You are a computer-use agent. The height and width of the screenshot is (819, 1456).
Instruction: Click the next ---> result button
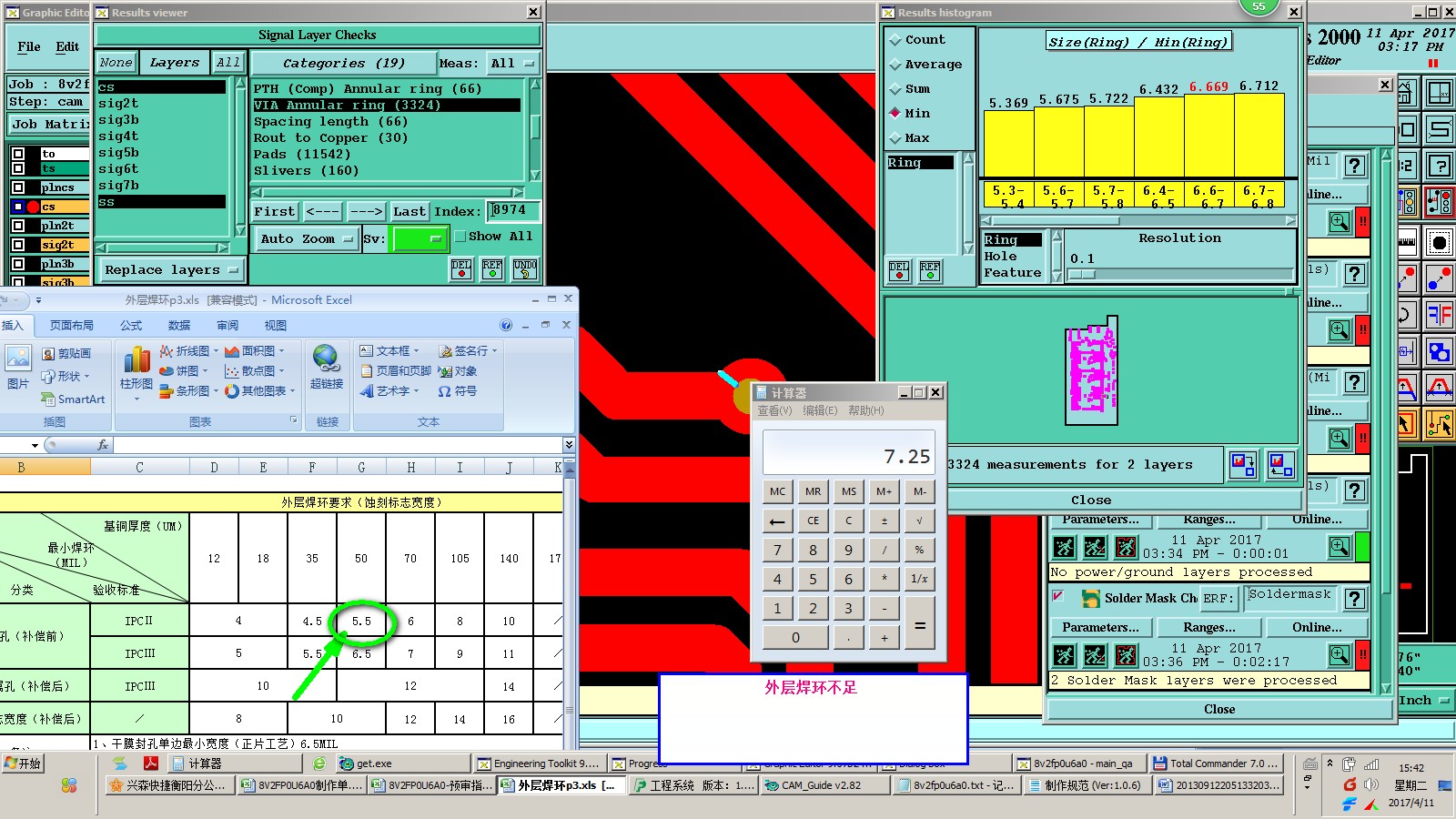click(366, 211)
